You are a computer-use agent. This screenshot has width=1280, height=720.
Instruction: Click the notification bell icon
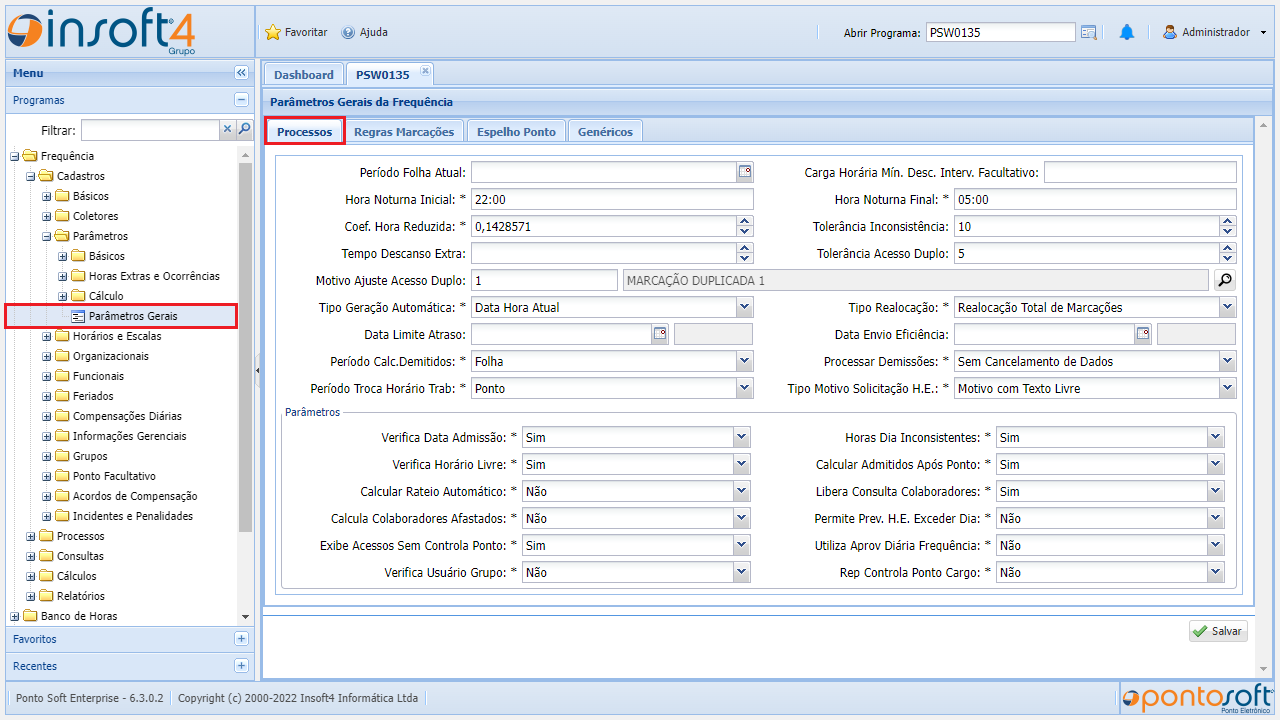pyautogui.click(x=1127, y=32)
